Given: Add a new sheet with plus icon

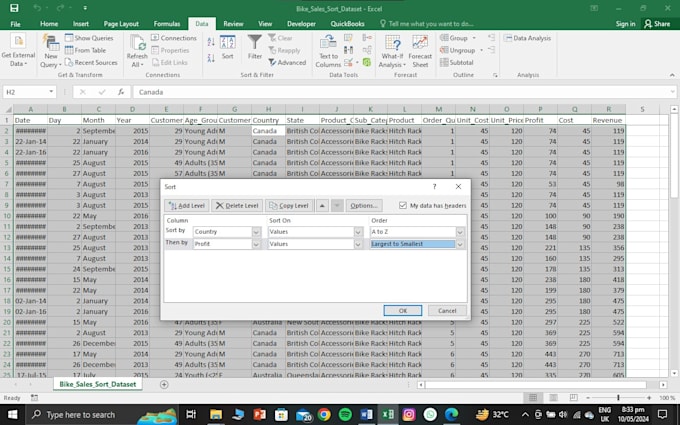Looking at the screenshot, I should click(x=164, y=384).
